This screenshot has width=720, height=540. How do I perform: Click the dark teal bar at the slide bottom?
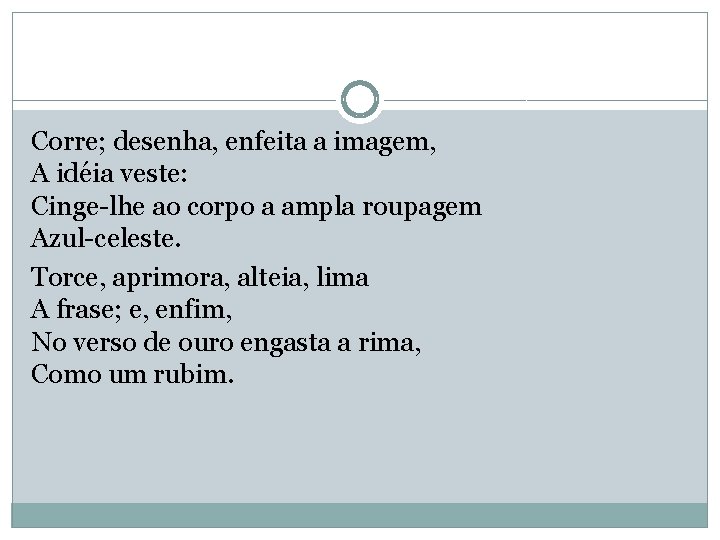pos(360,515)
